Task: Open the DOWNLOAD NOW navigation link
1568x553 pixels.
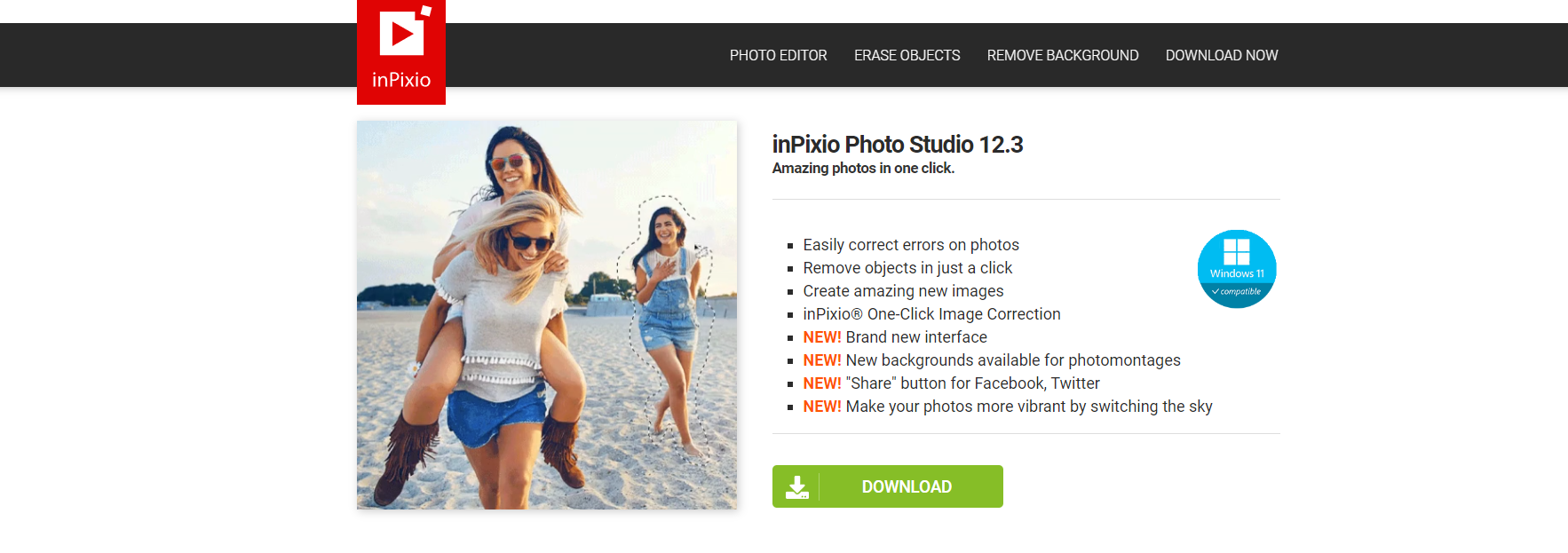Action: coord(1221,55)
